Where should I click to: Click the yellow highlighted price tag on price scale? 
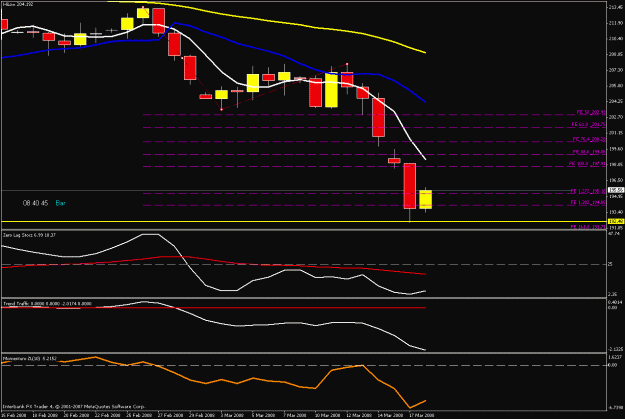(x=616, y=221)
